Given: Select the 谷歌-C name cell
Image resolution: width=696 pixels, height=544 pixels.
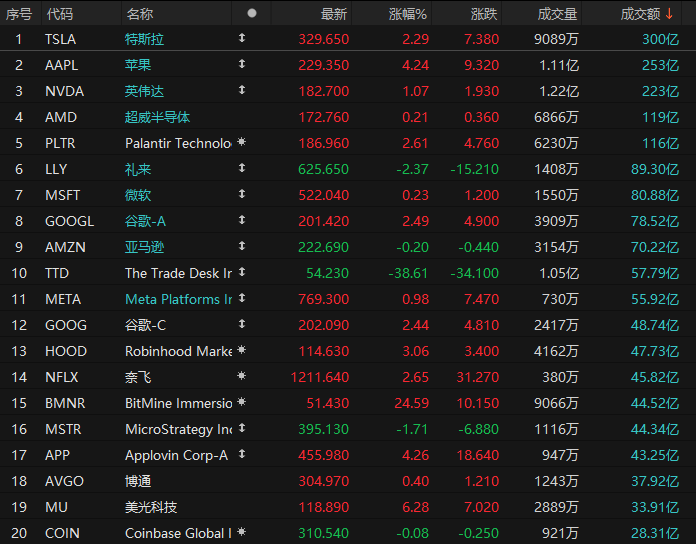Looking at the screenshot, I should coord(145,325).
